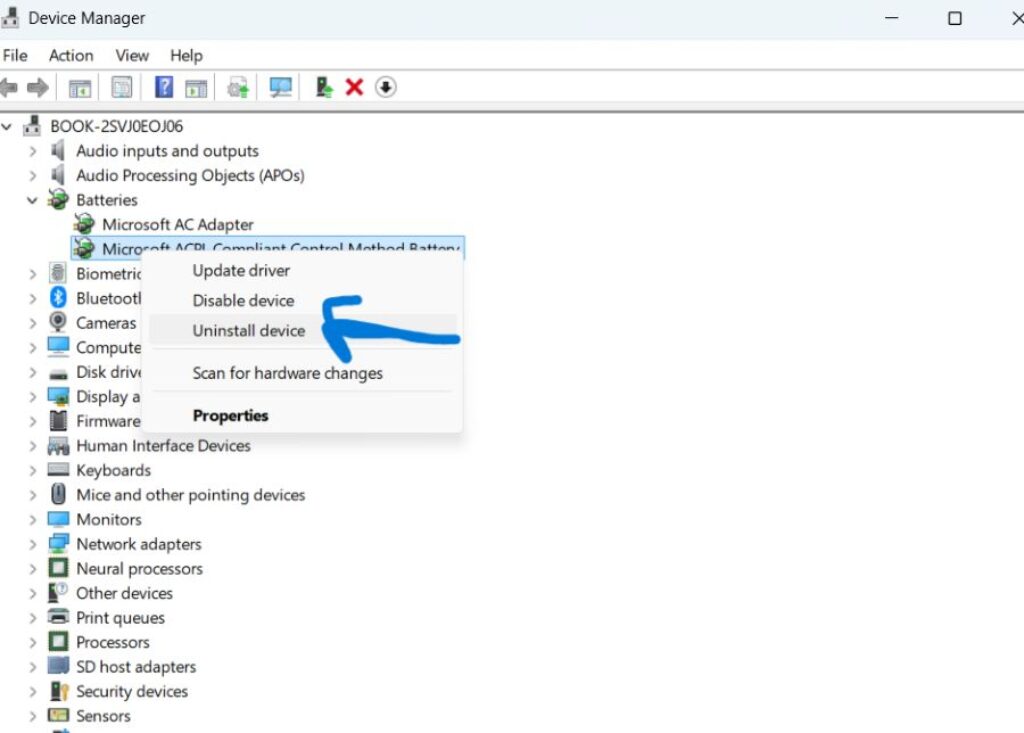The image size is (1024, 733).
Task: Select the Print queues row
Action: coord(120,617)
